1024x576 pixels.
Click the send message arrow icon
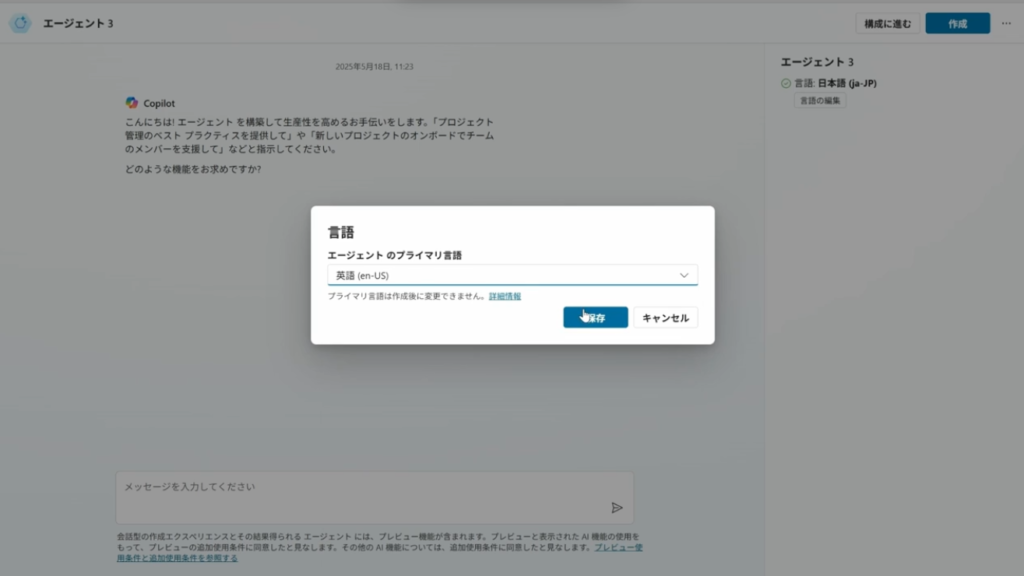(617, 508)
